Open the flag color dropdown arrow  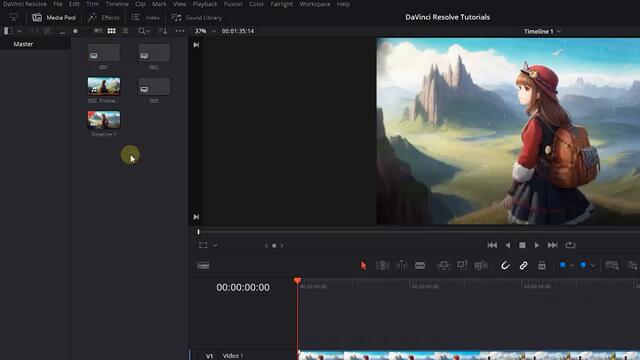572,266
